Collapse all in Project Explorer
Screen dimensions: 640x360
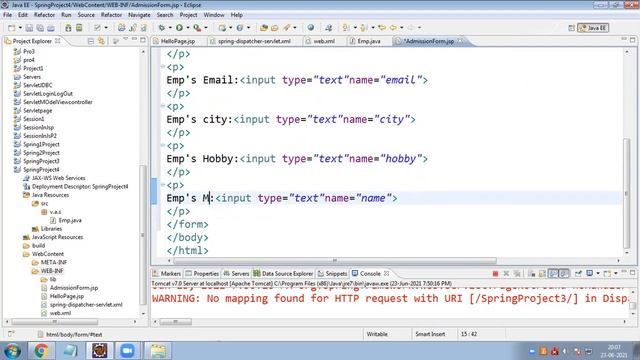(x=91, y=41)
